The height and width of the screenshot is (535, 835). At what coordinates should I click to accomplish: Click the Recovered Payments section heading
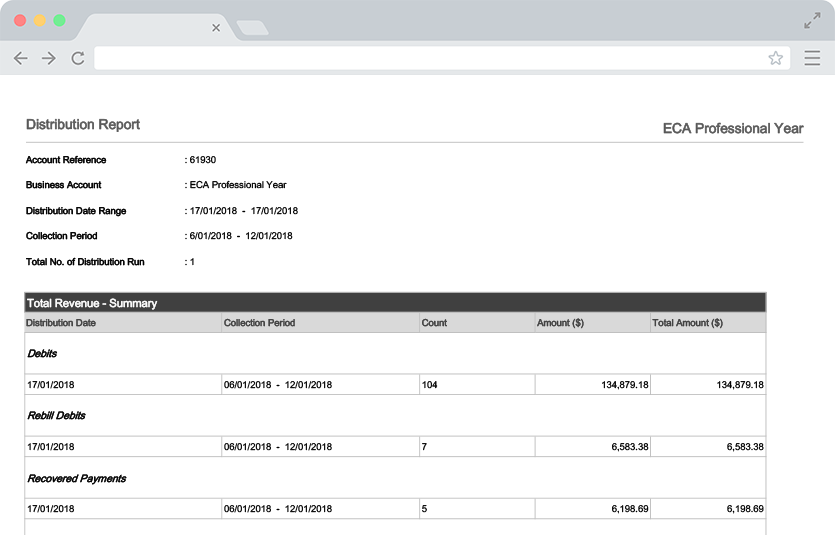(77, 478)
